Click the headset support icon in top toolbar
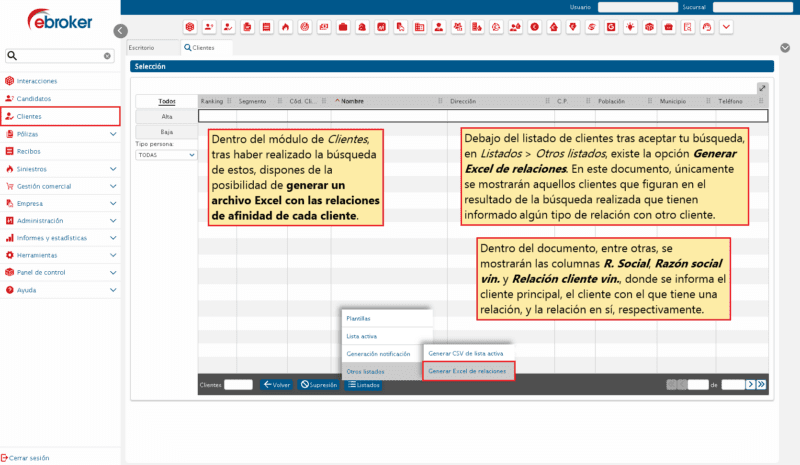 point(707,27)
